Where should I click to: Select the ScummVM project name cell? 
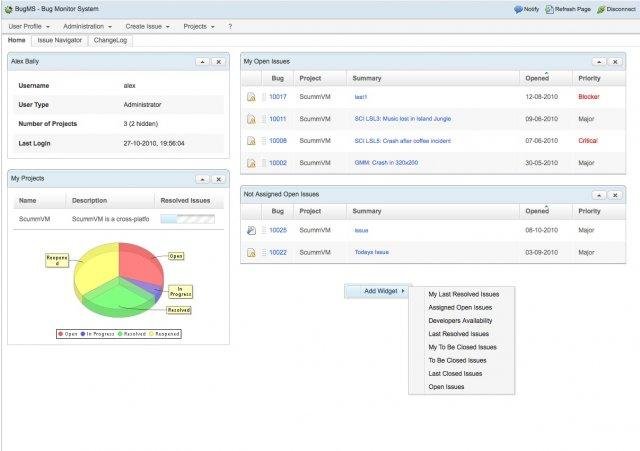click(x=34, y=219)
